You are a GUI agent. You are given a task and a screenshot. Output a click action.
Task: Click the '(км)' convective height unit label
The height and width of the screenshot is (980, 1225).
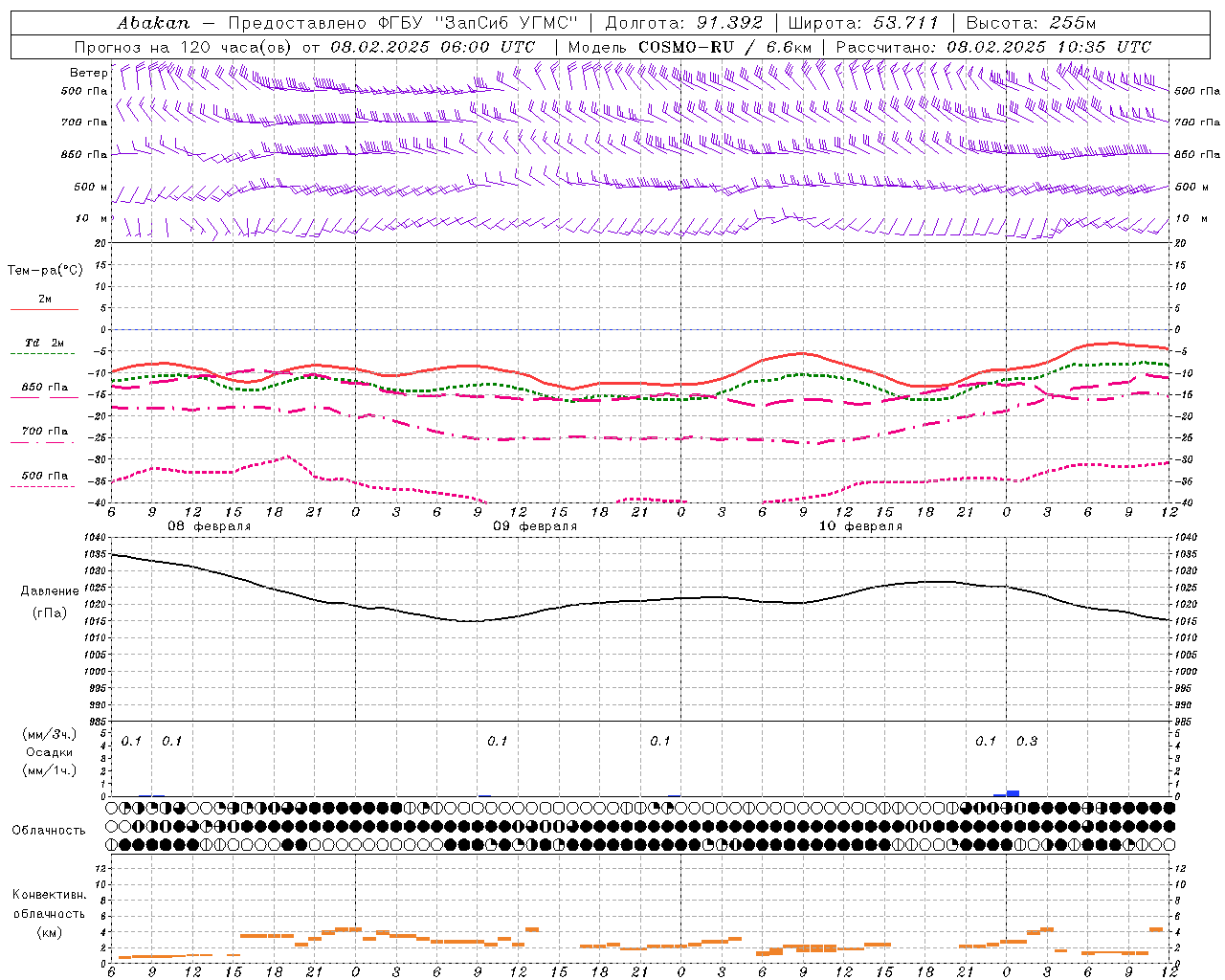(50, 932)
